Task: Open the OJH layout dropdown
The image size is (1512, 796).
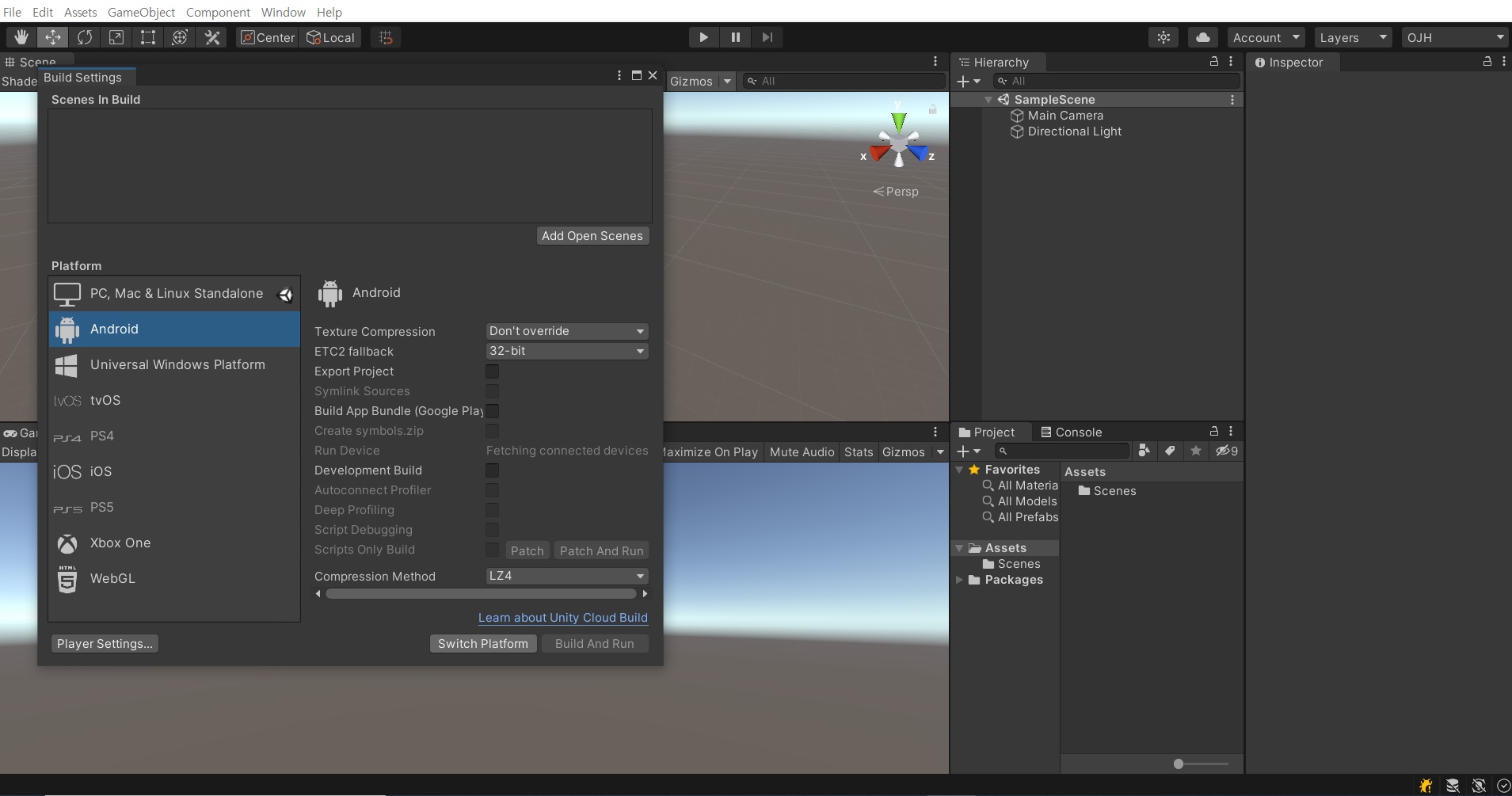Action: [x=1455, y=37]
